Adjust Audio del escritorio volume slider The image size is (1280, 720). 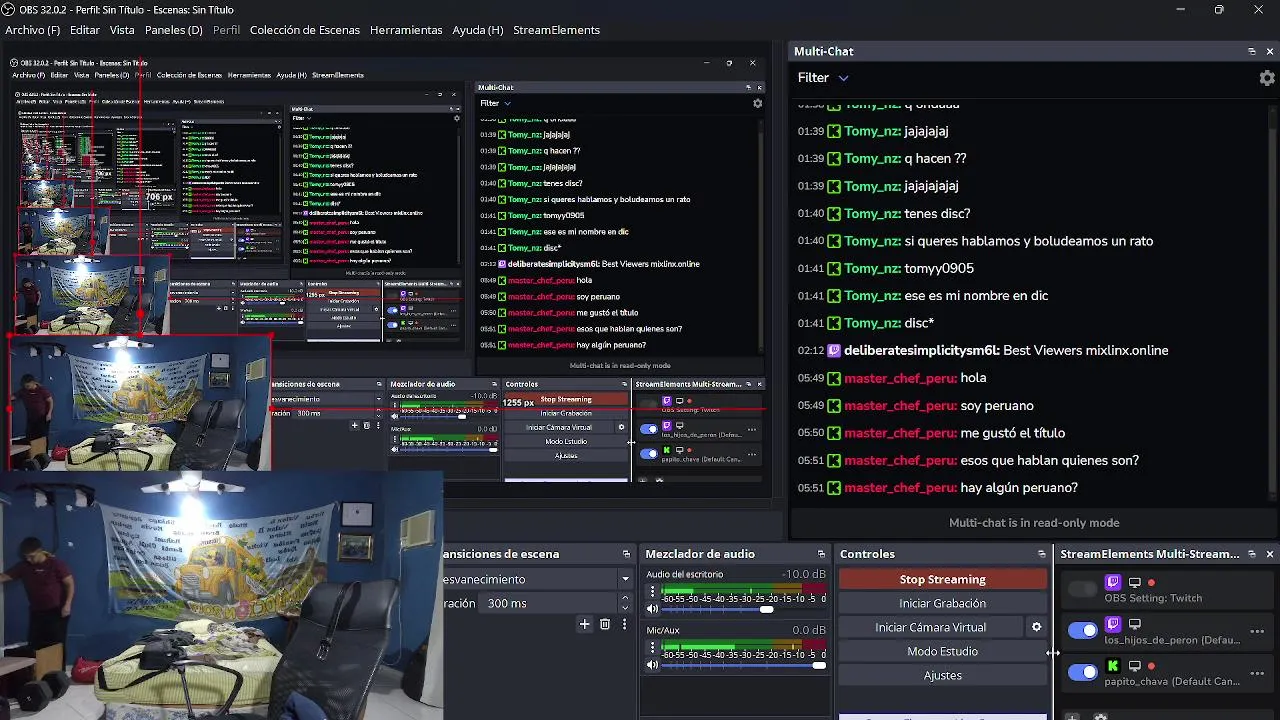pos(767,609)
